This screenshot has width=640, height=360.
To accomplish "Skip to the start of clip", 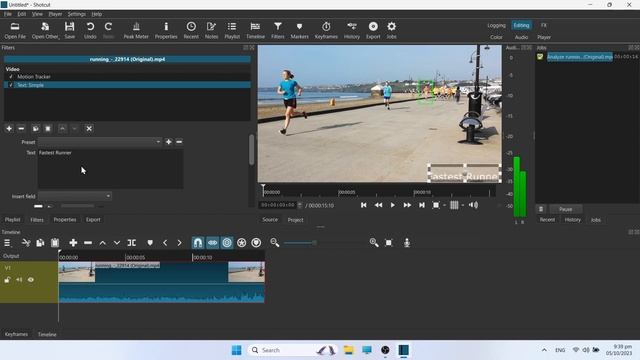I will [363, 205].
